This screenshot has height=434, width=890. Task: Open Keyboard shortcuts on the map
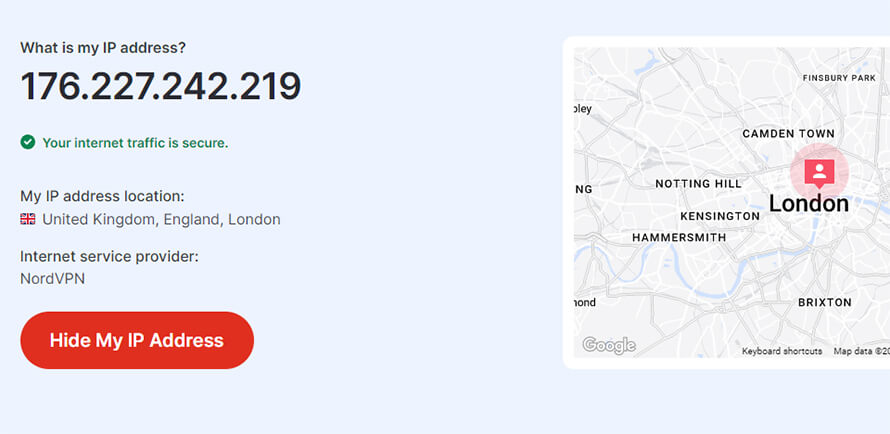tap(782, 351)
